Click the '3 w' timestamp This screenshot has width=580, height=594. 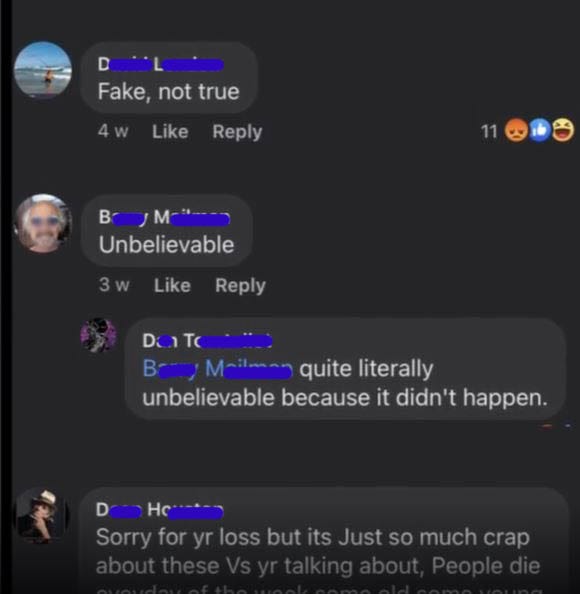pos(114,285)
